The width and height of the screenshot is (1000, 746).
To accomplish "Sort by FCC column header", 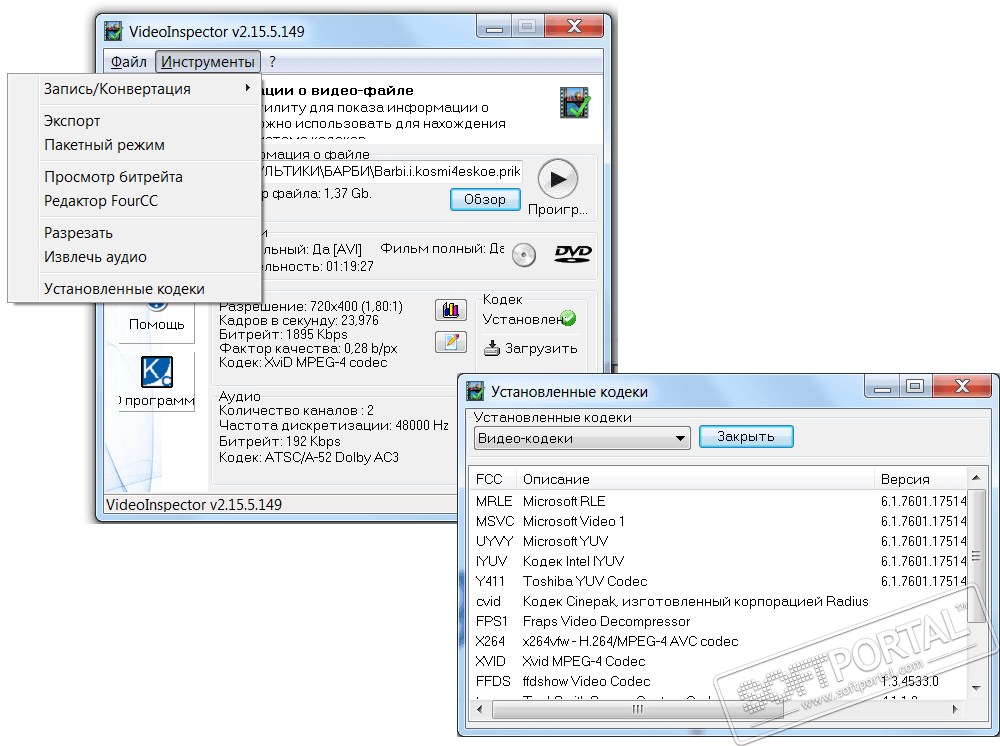I will (494, 479).
